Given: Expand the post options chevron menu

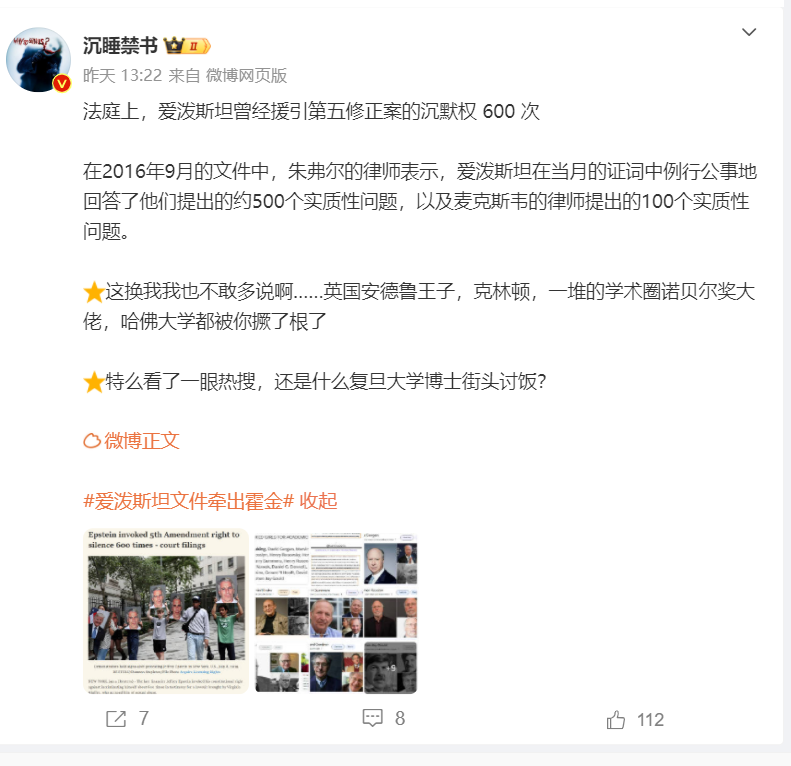Looking at the screenshot, I should (x=749, y=32).
